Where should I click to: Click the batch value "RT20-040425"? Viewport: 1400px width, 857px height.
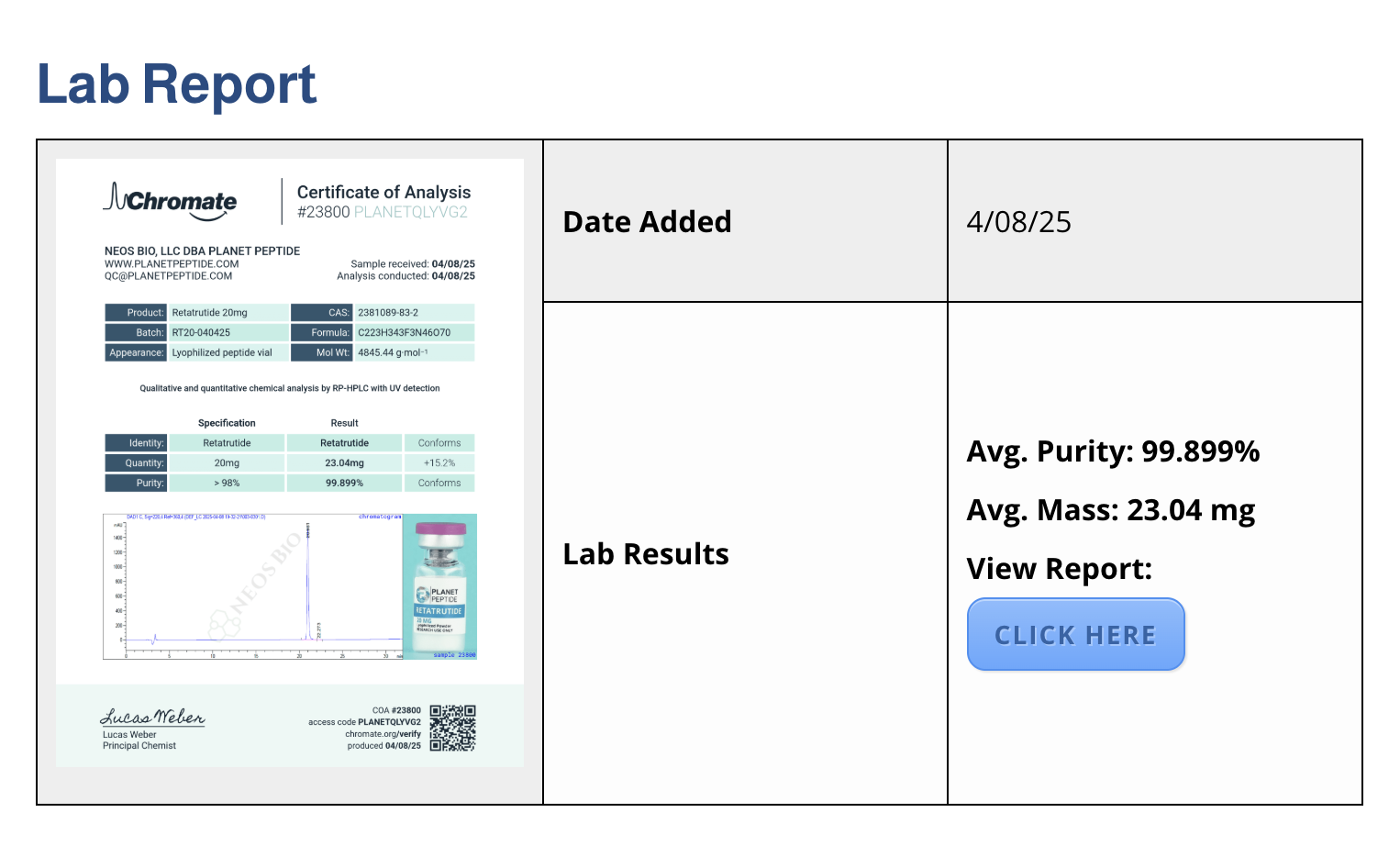click(x=201, y=332)
